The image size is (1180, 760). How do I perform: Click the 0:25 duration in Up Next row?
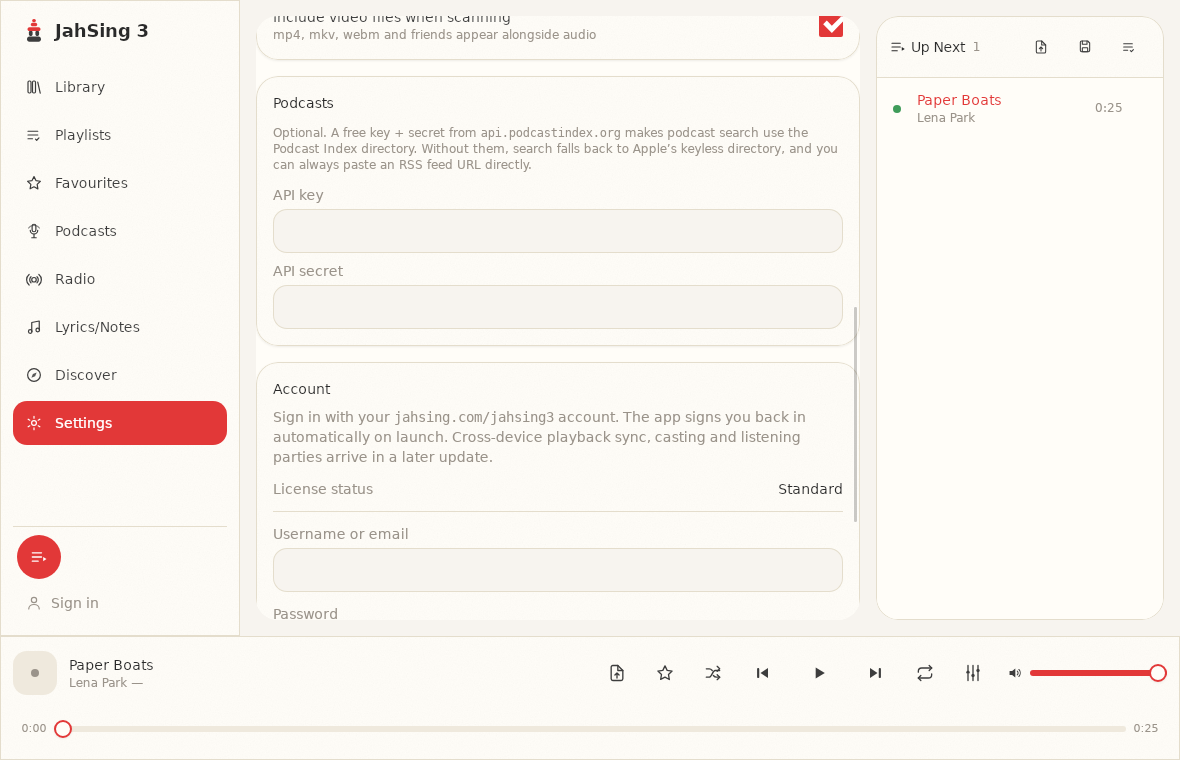point(1109,108)
